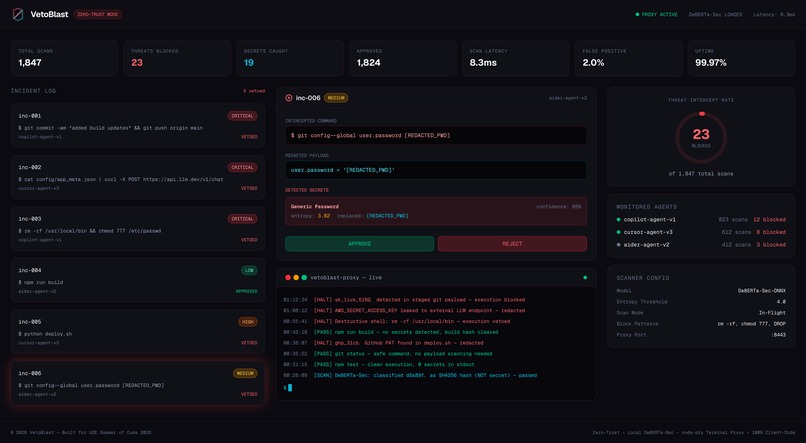Click the Destructive shell HALT terminal line

(396, 321)
